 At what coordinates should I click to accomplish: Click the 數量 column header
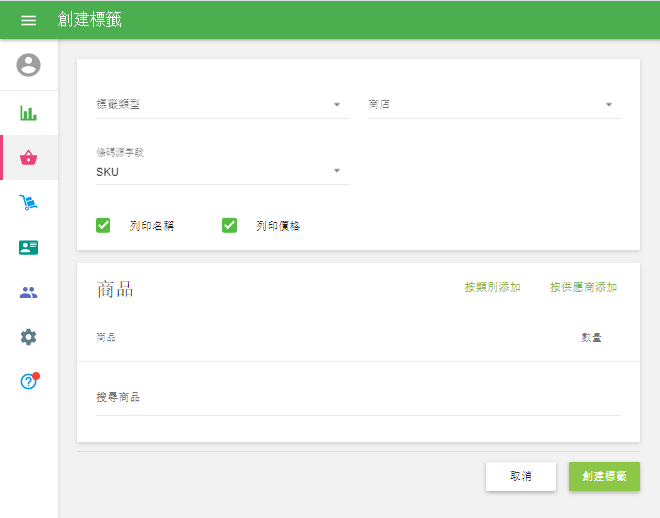click(591, 338)
